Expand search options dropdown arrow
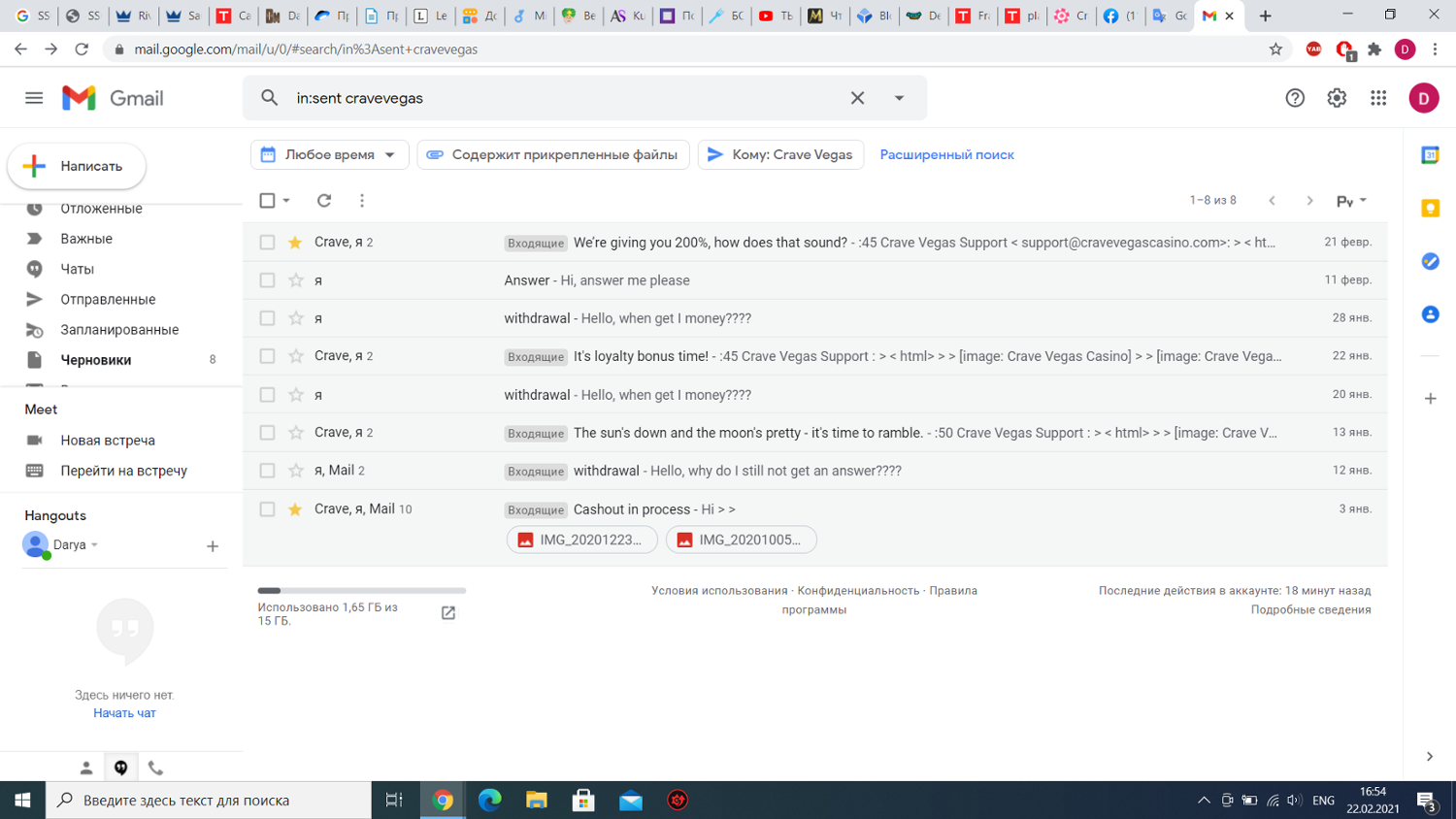The height and width of the screenshot is (819, 1456). coord(899,98)
